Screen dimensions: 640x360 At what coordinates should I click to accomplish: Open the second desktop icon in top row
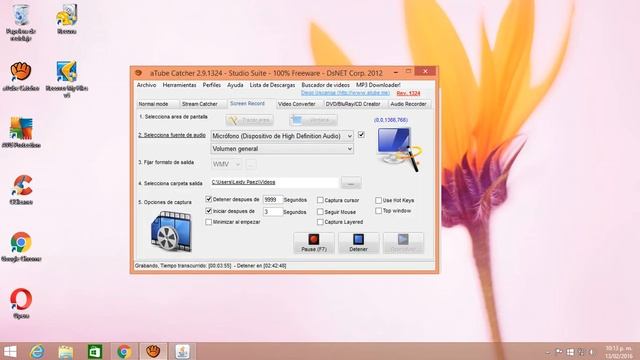(x=67, y=19)
